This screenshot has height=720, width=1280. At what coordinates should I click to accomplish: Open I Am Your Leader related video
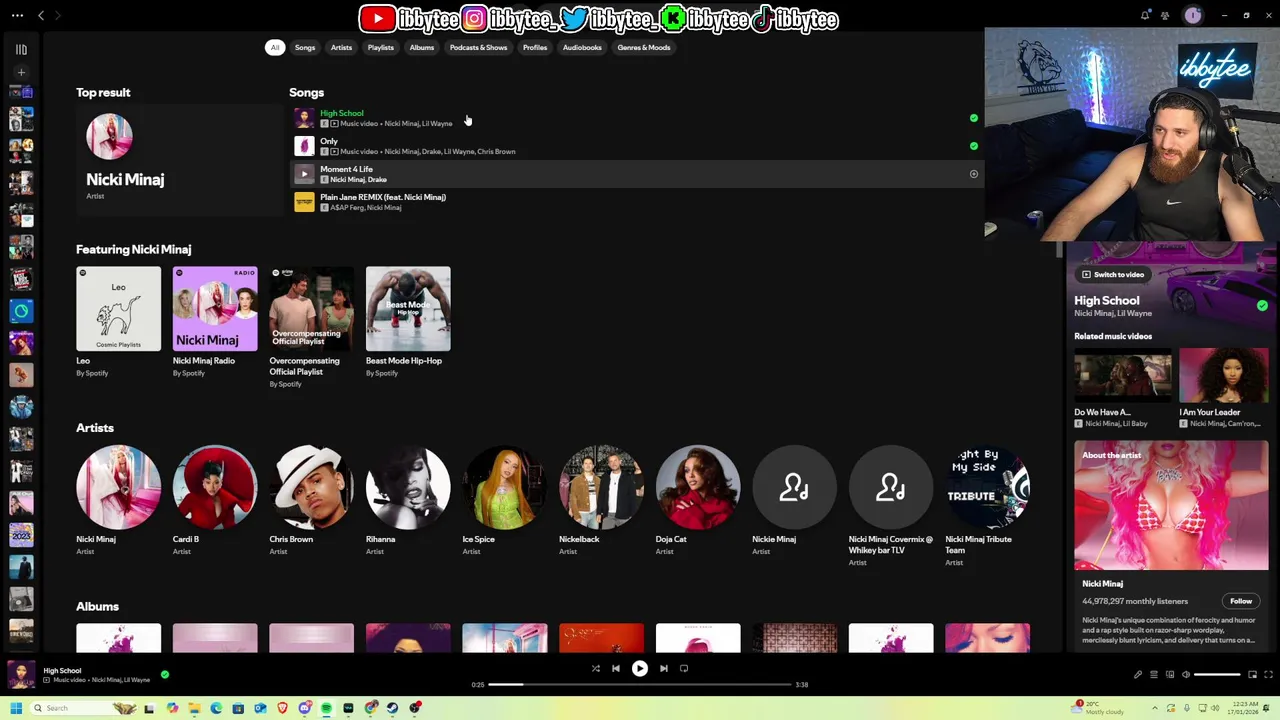coord(1223,388)
